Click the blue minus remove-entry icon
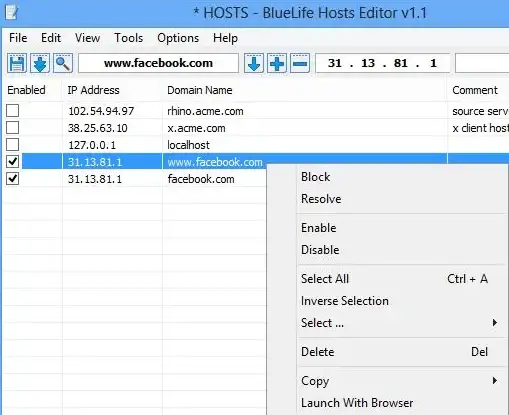 pos(300,63)
